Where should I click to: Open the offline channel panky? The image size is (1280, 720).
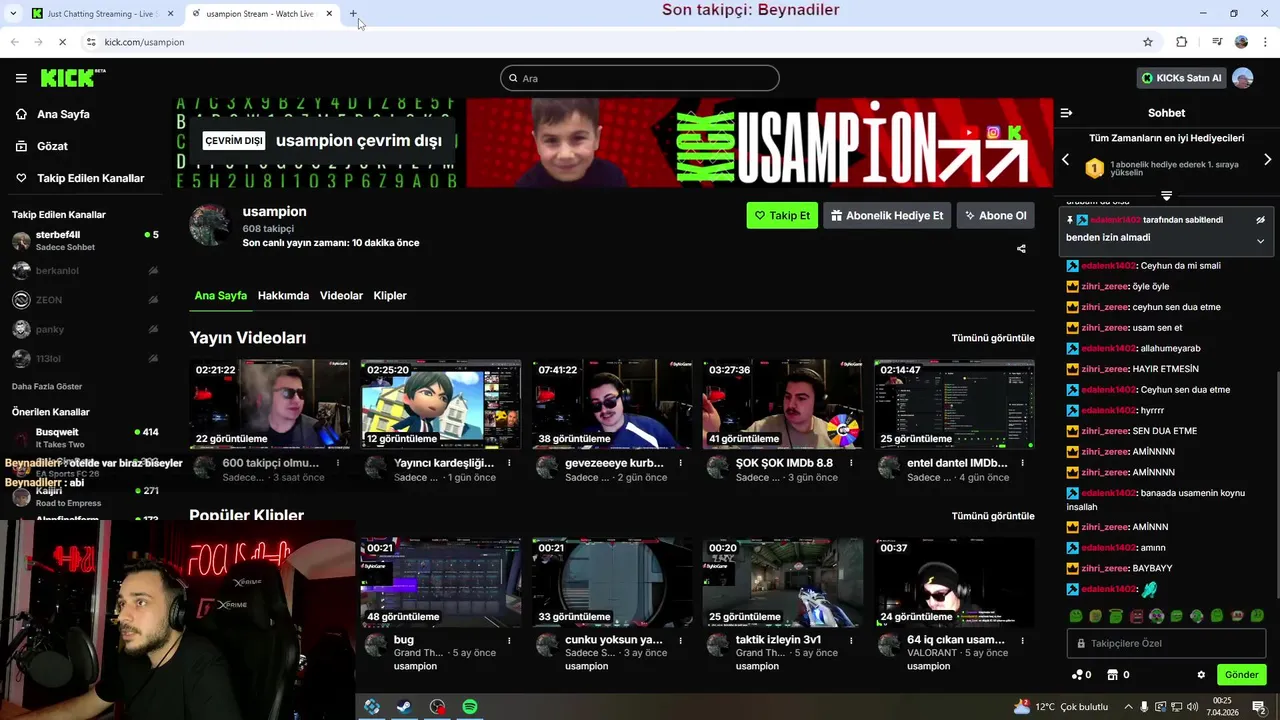point(85,329)
